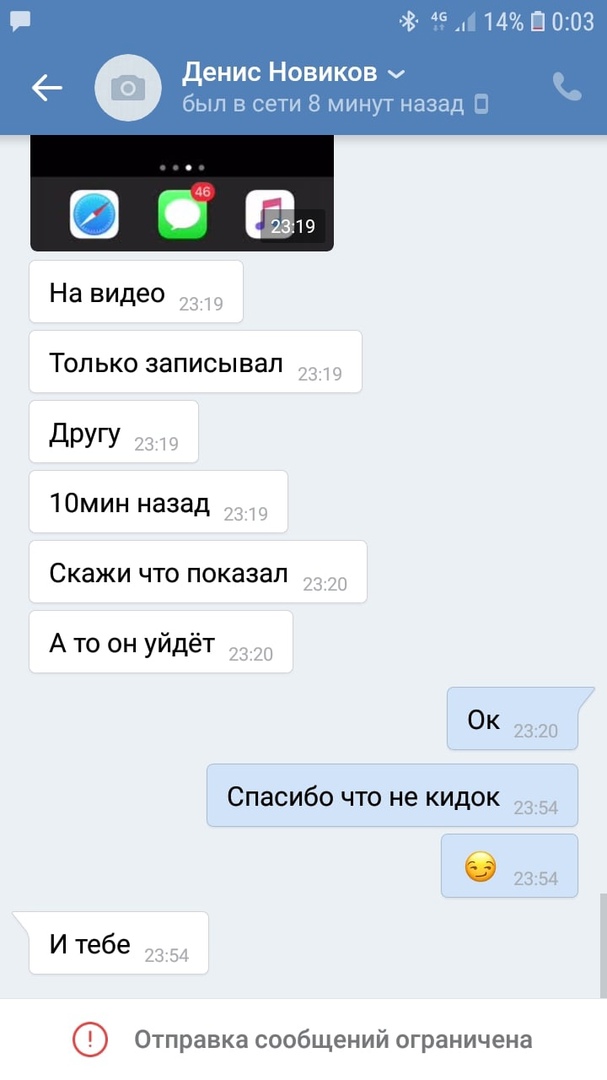Call Денис Новиков with the phone icon
The width and height of the screenshot is (607, 1080).
(567, 87)
